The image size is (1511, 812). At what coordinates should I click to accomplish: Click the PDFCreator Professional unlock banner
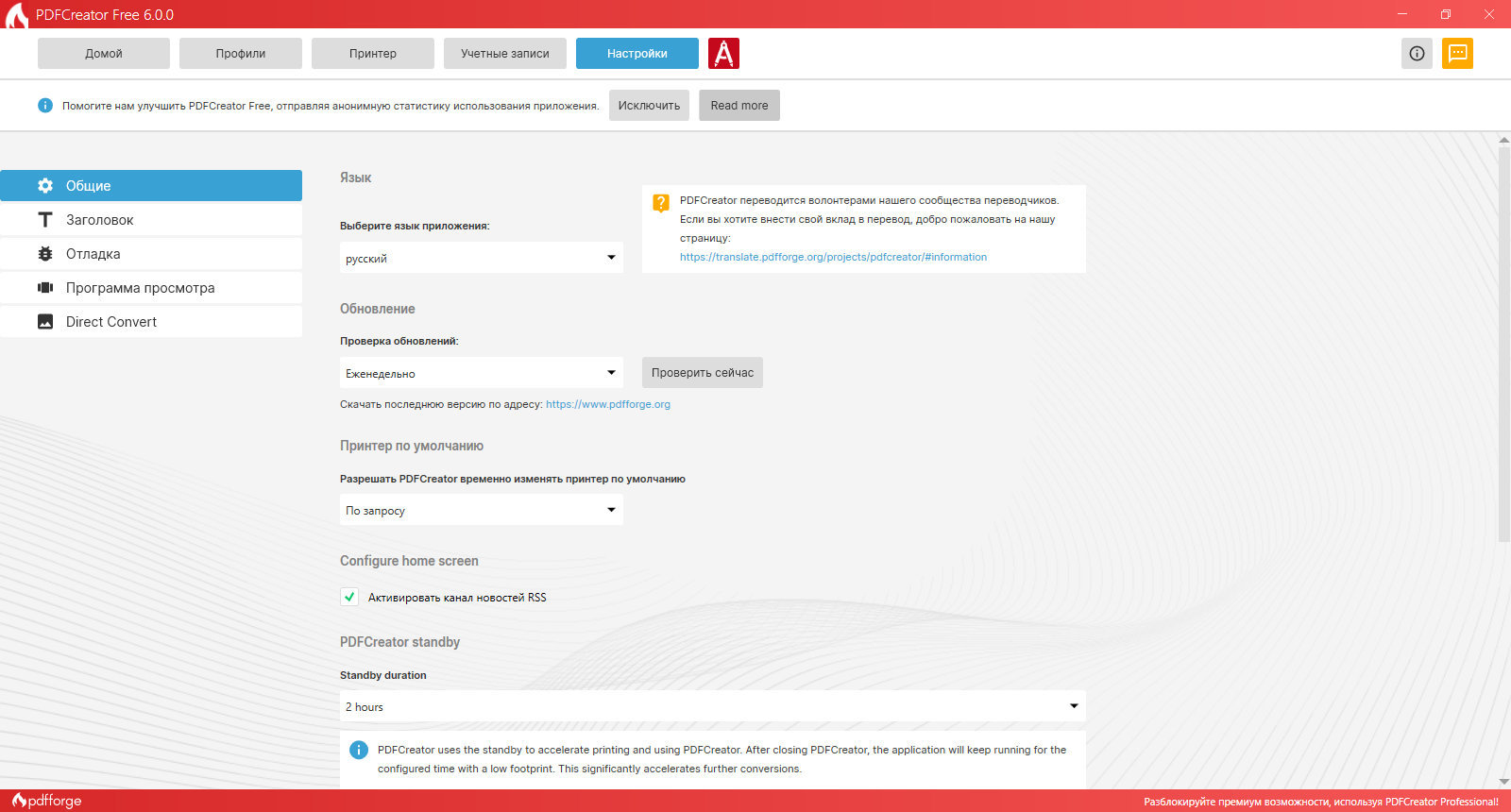tap(1321, 802)
